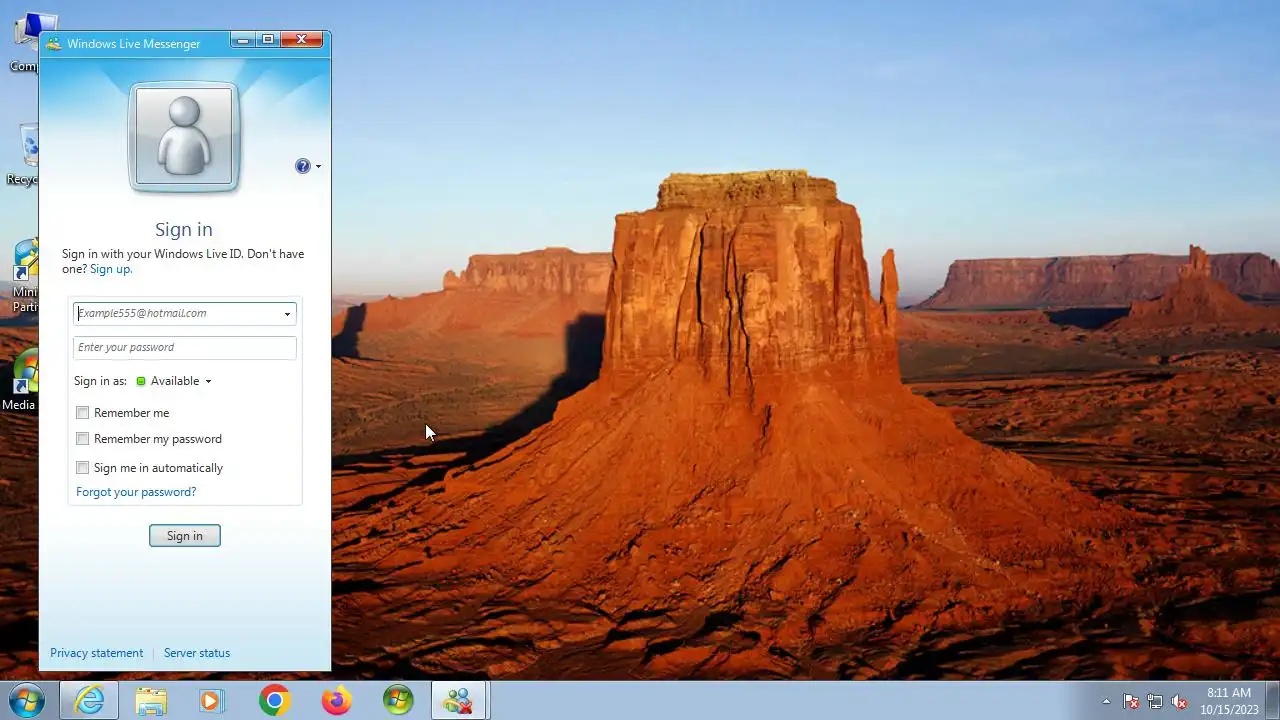
Task: Click the Show desktop strip beside the clock
Action: tap(1272, 700)
